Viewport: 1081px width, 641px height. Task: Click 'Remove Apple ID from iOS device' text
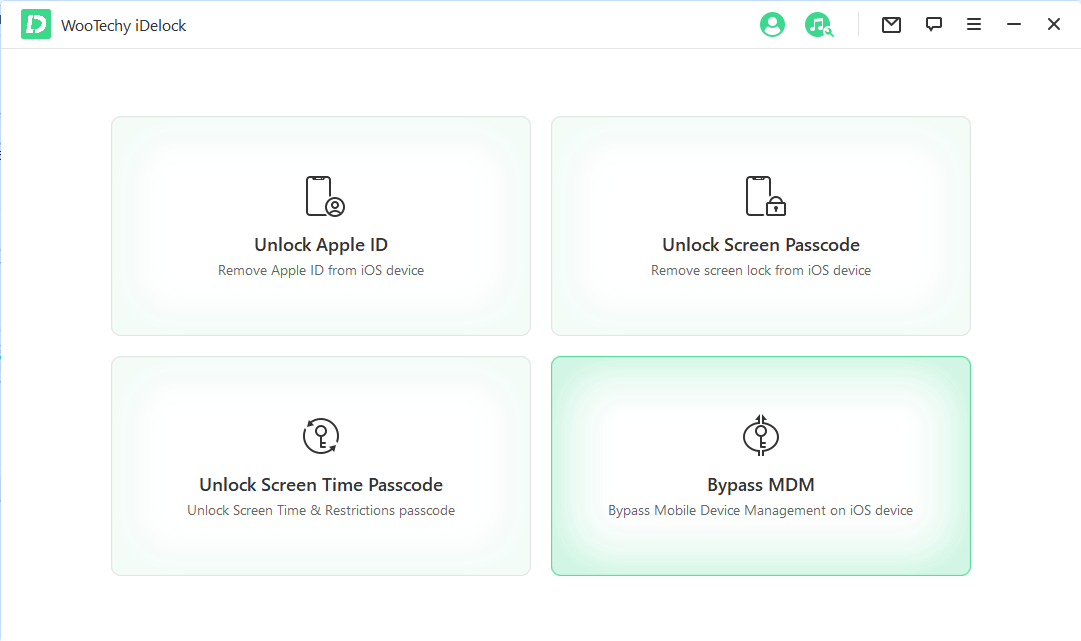coord(321,270)
